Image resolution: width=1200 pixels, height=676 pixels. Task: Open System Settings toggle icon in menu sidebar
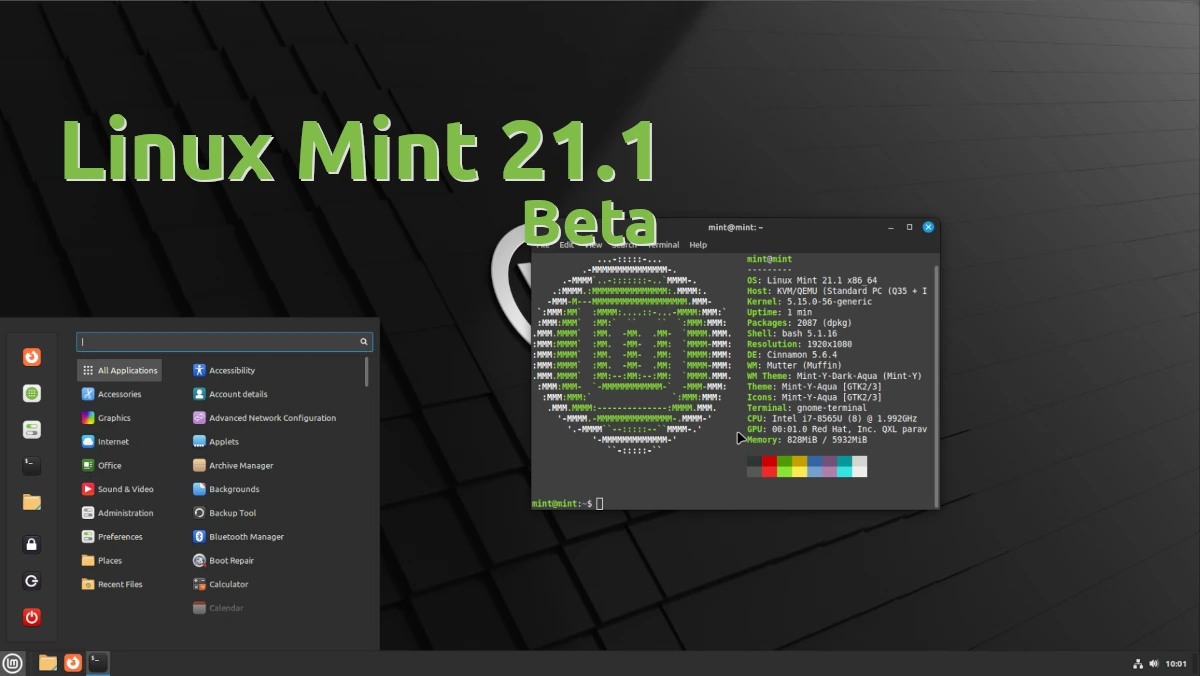[x=32, y=430]
